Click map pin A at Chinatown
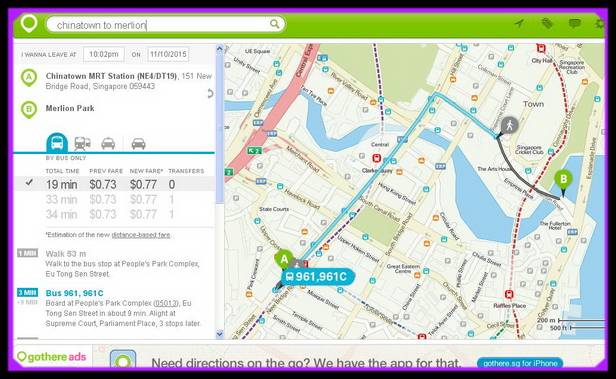The width and height of the screenshot is (616, 379). coord(284,260)
